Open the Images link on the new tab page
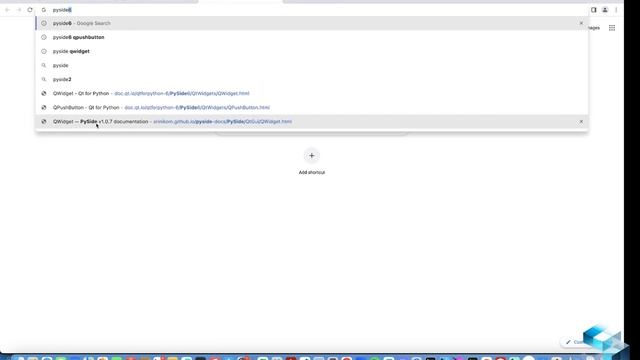640x360 pixels. (594, 28)
